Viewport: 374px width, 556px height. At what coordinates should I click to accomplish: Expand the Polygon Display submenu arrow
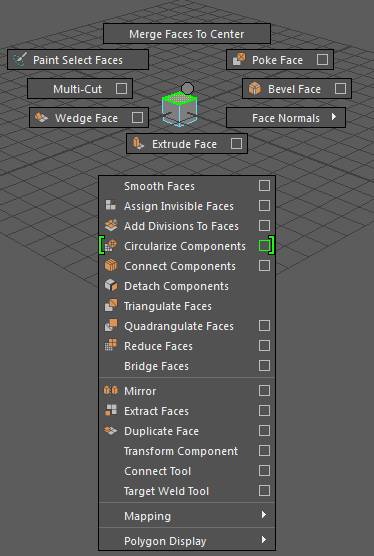click(x=264, y=540)
